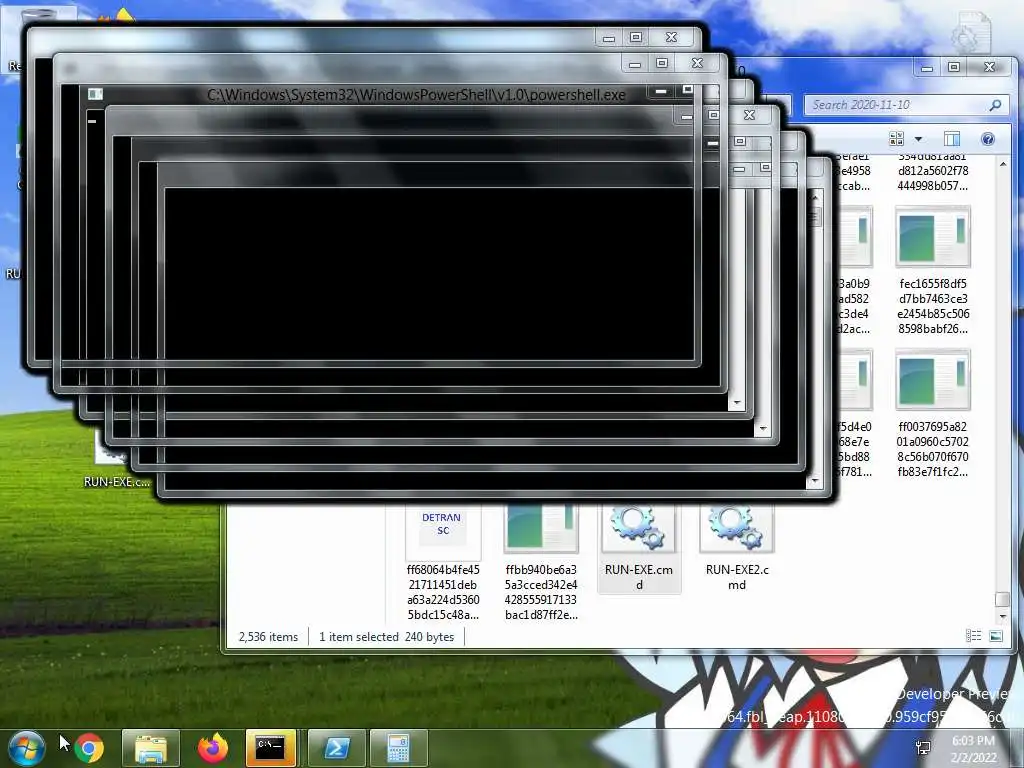Switch to the Command Prompt taskbar button
This screenshot has width=1024, height=768.
270,748
